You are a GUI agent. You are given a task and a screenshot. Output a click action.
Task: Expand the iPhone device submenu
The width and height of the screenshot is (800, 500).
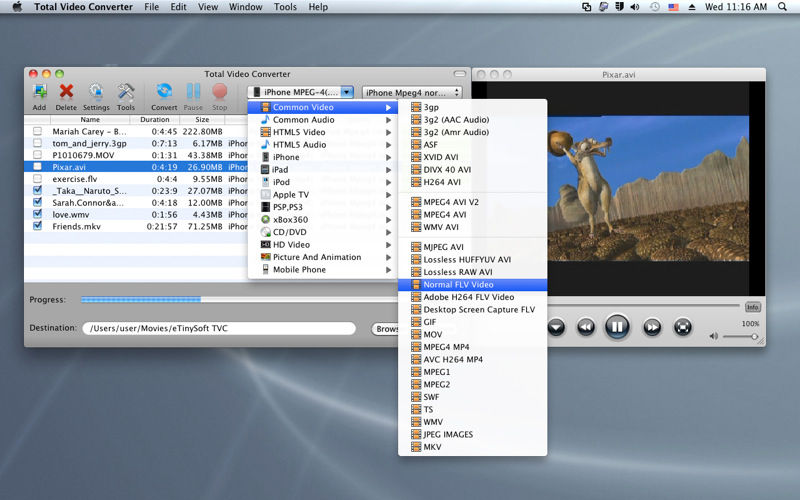[322, 157]
